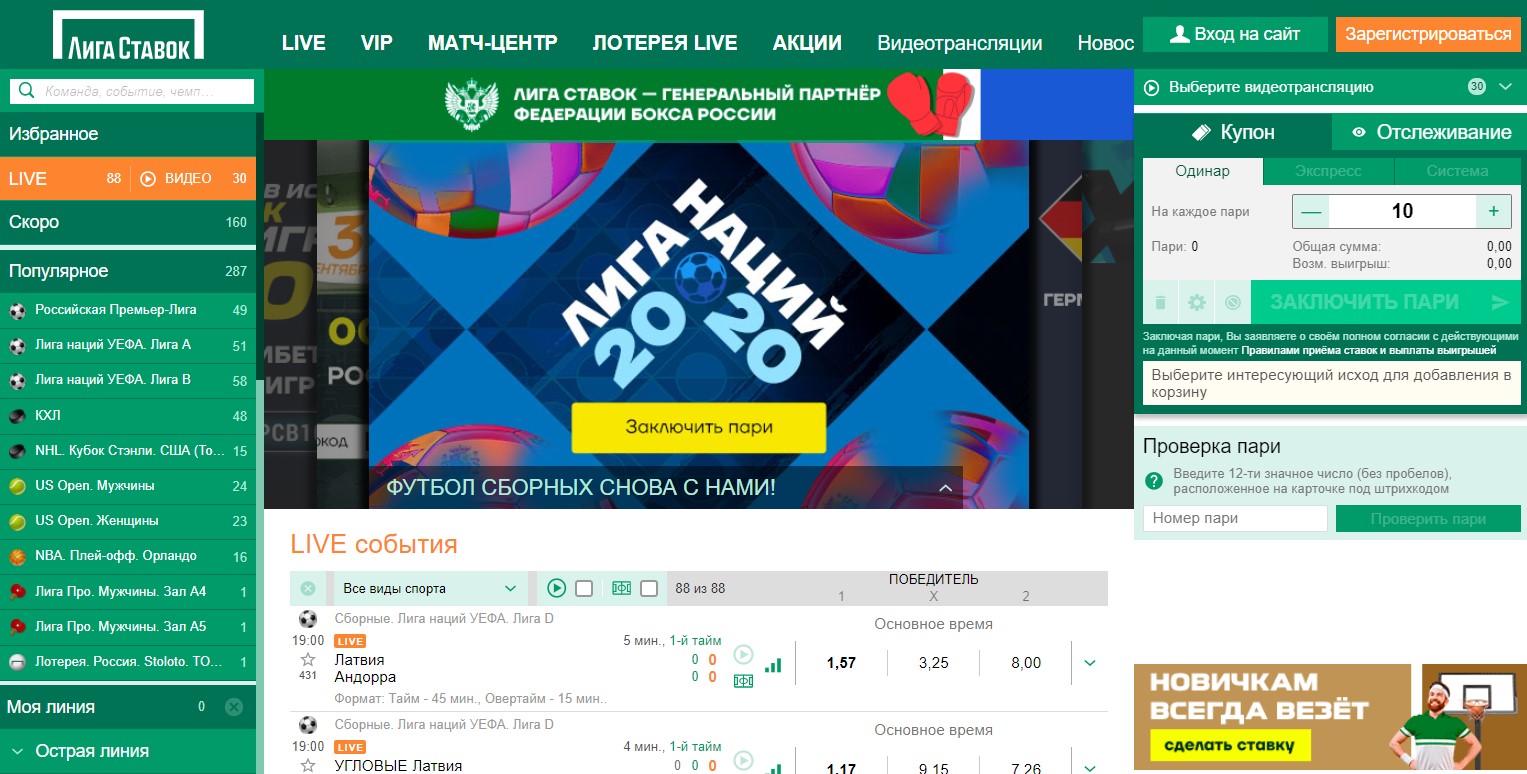
Task: Toggle the video broadcasts only checkbox
Action: click(584, 589)
